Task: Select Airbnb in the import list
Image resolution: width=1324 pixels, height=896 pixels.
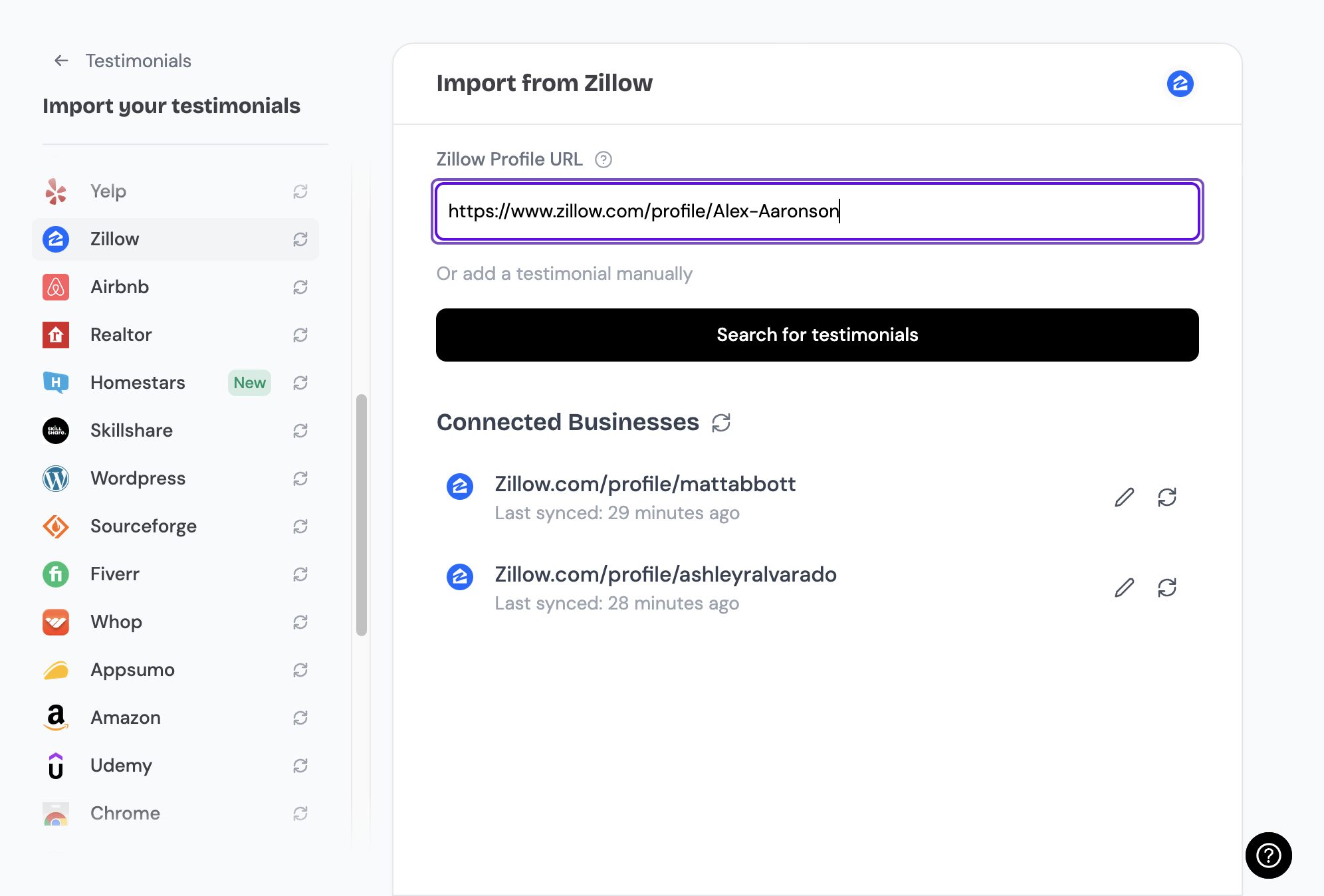Action: point(175,287)
